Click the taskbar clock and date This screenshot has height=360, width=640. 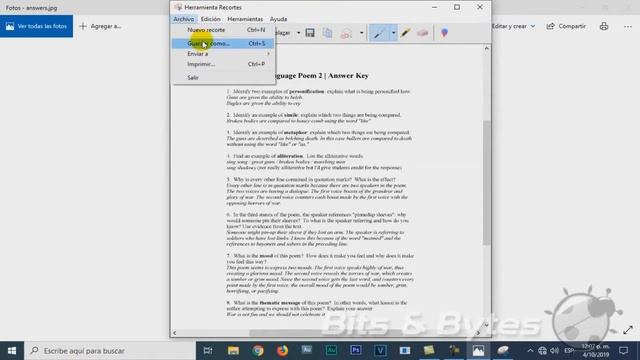pyautogui.click(x=596, y=351)
